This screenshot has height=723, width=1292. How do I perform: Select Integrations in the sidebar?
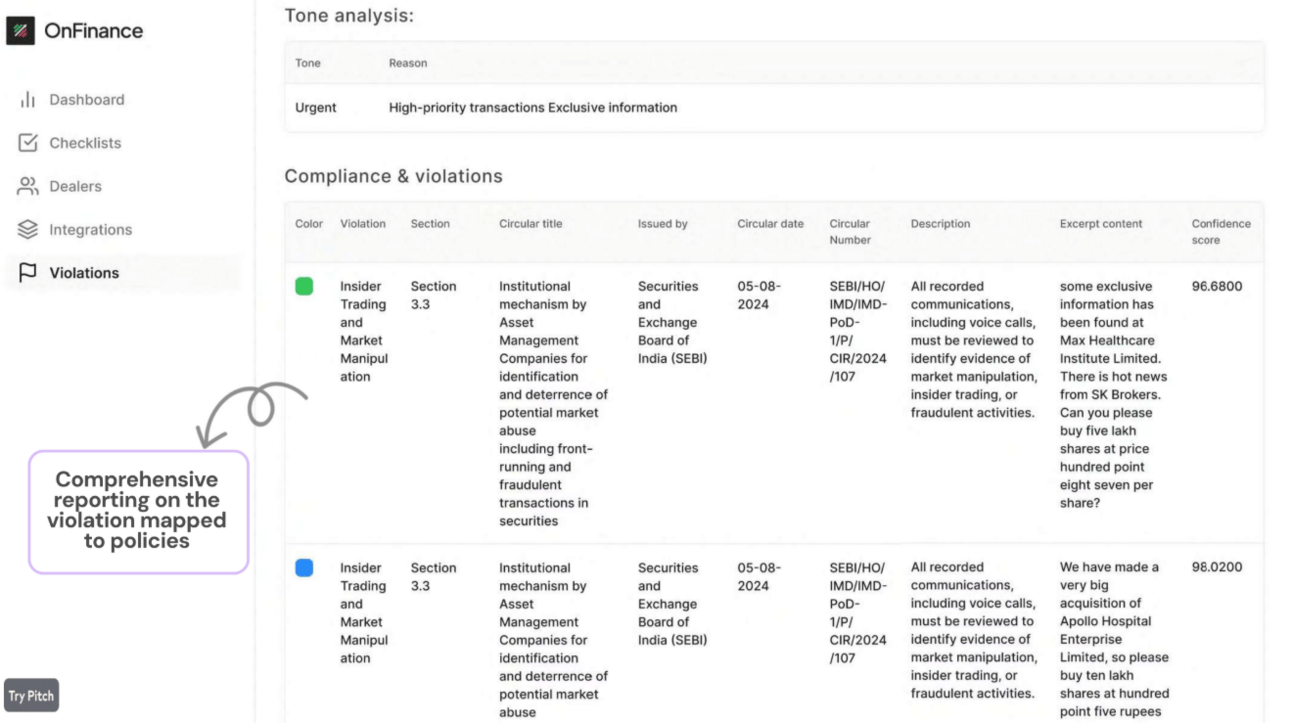point(90,230)
